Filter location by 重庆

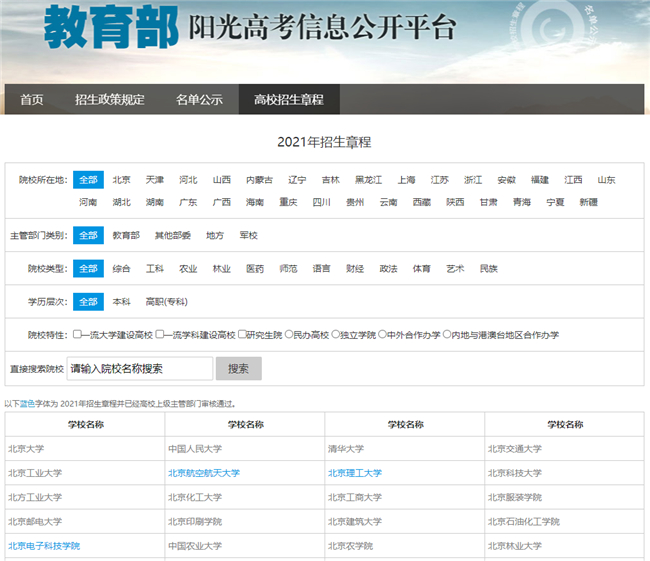coord(288,202)
